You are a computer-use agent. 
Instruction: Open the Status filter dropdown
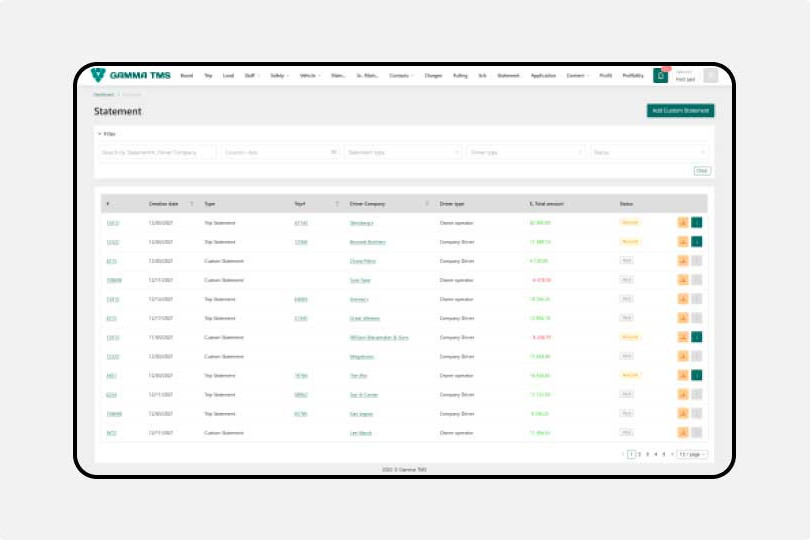pyautogui.click(x=648, y=152)
